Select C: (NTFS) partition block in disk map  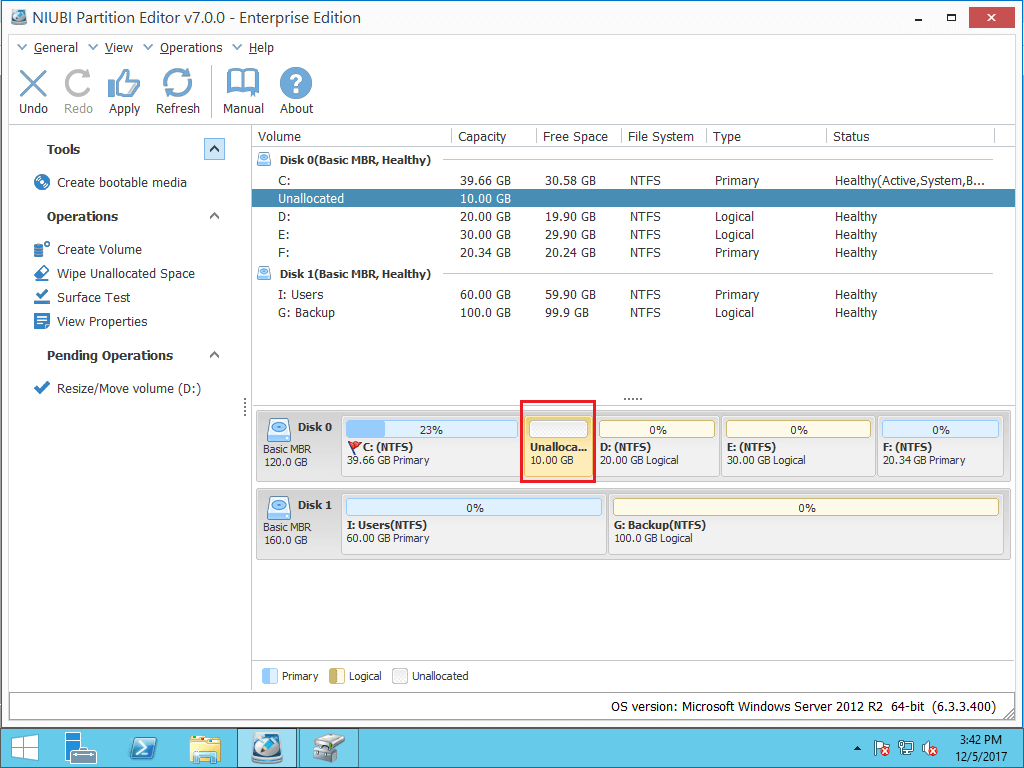click(432, 447)
